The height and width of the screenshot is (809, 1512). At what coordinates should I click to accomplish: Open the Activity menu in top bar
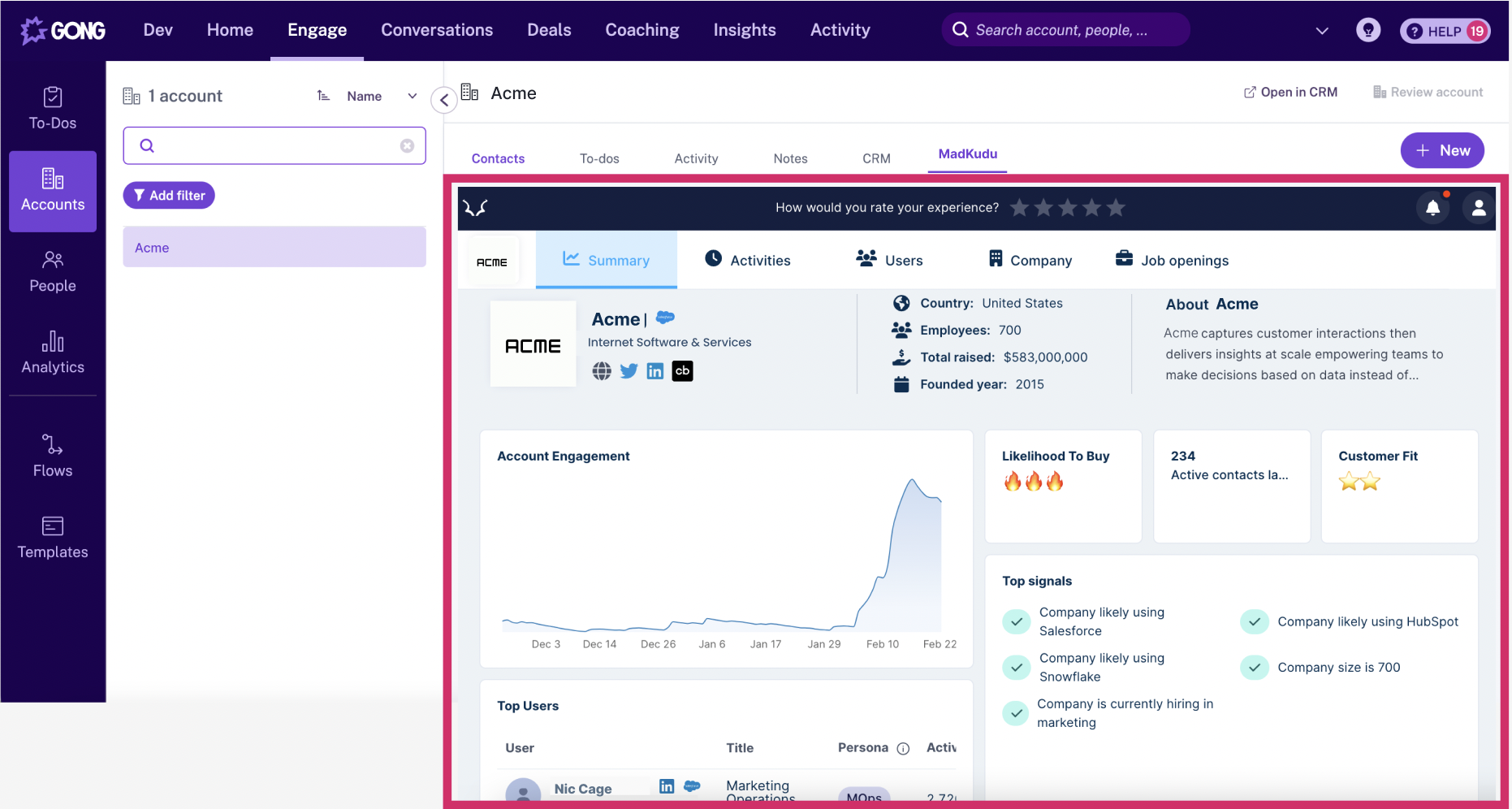click(x=840, y=30)
